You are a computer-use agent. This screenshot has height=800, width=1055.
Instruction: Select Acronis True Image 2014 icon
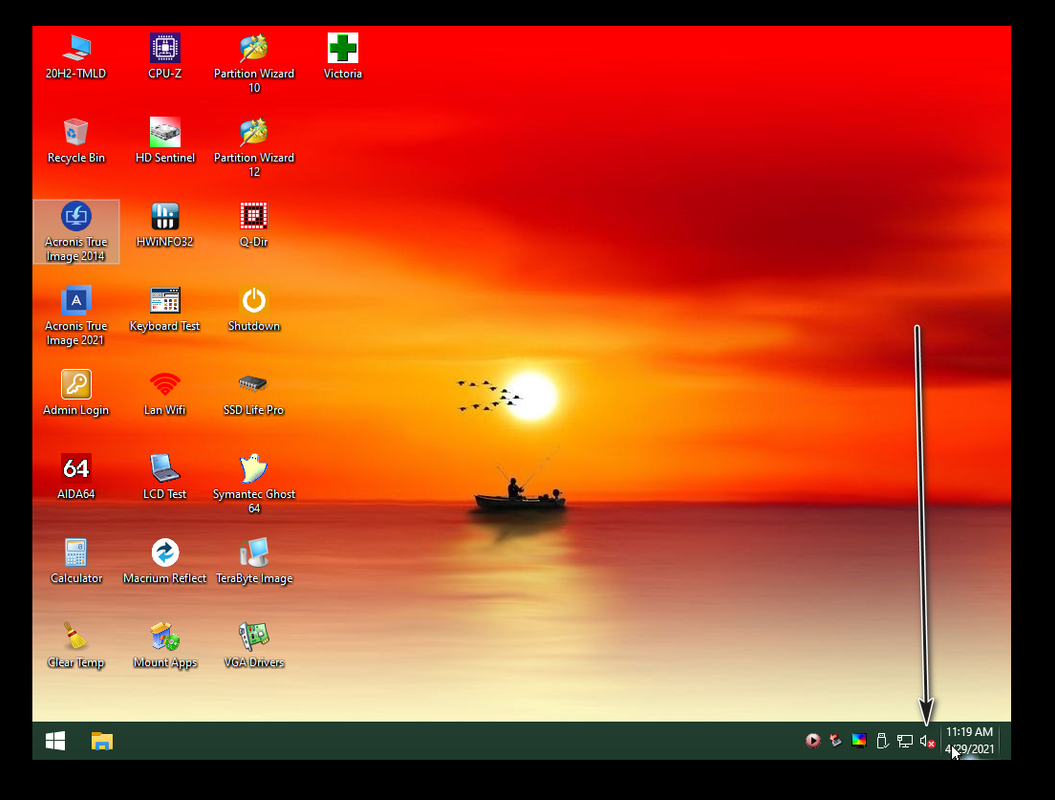pos(76,231)
